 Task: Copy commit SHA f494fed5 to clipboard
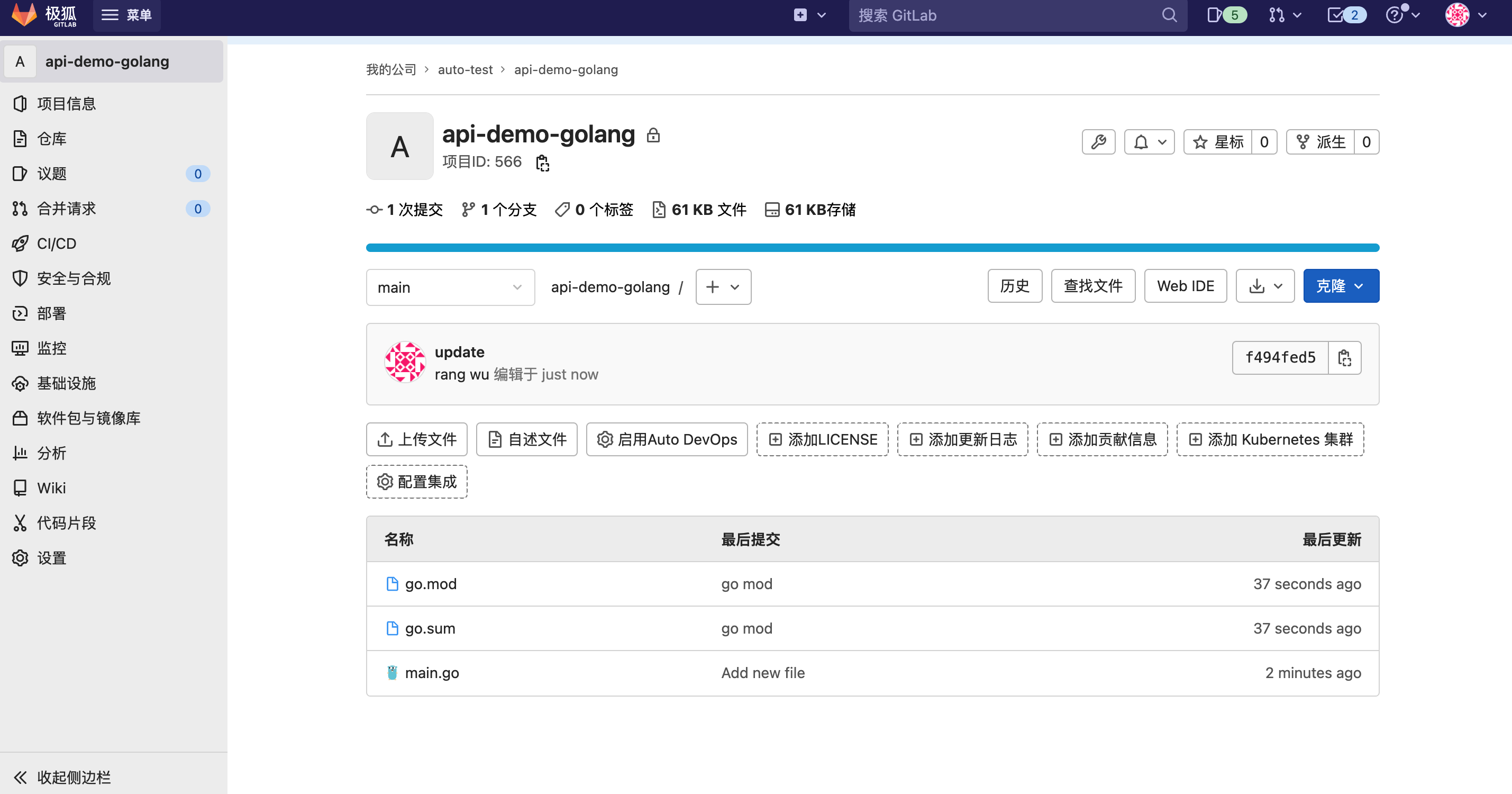pos(1344,358)
